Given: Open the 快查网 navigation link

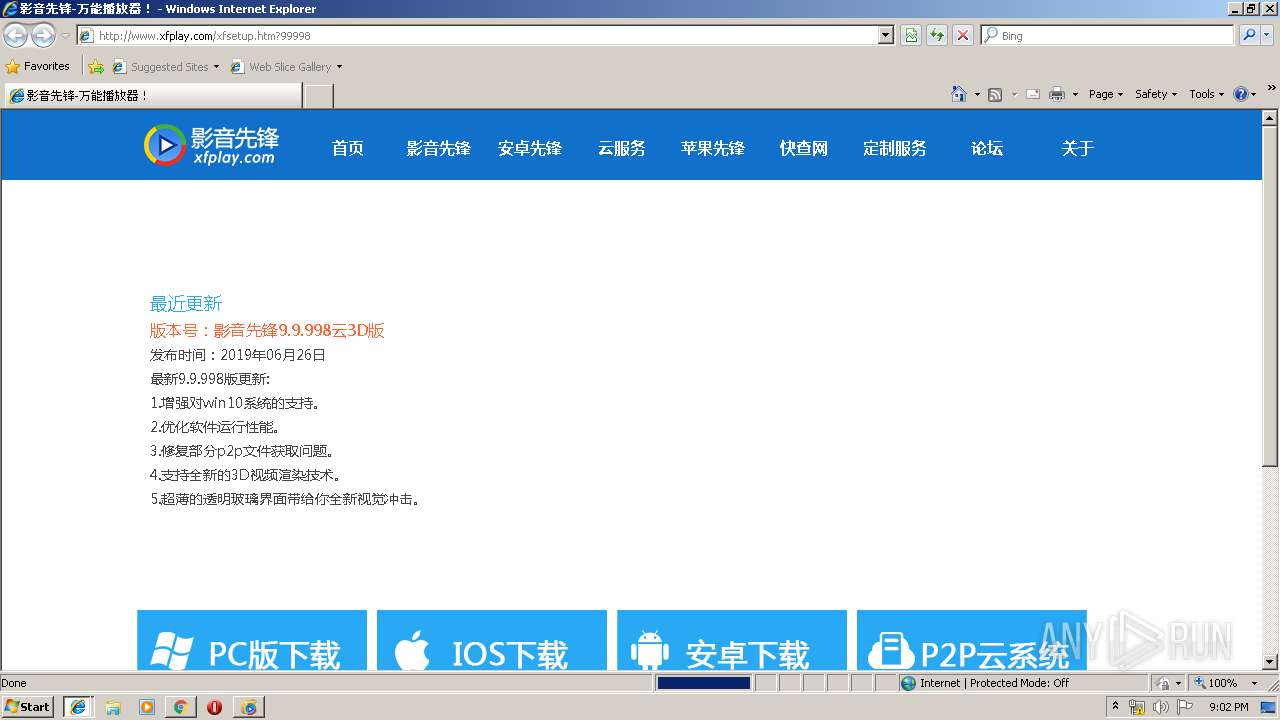Looking at the screenshot, I should point(804,148).
